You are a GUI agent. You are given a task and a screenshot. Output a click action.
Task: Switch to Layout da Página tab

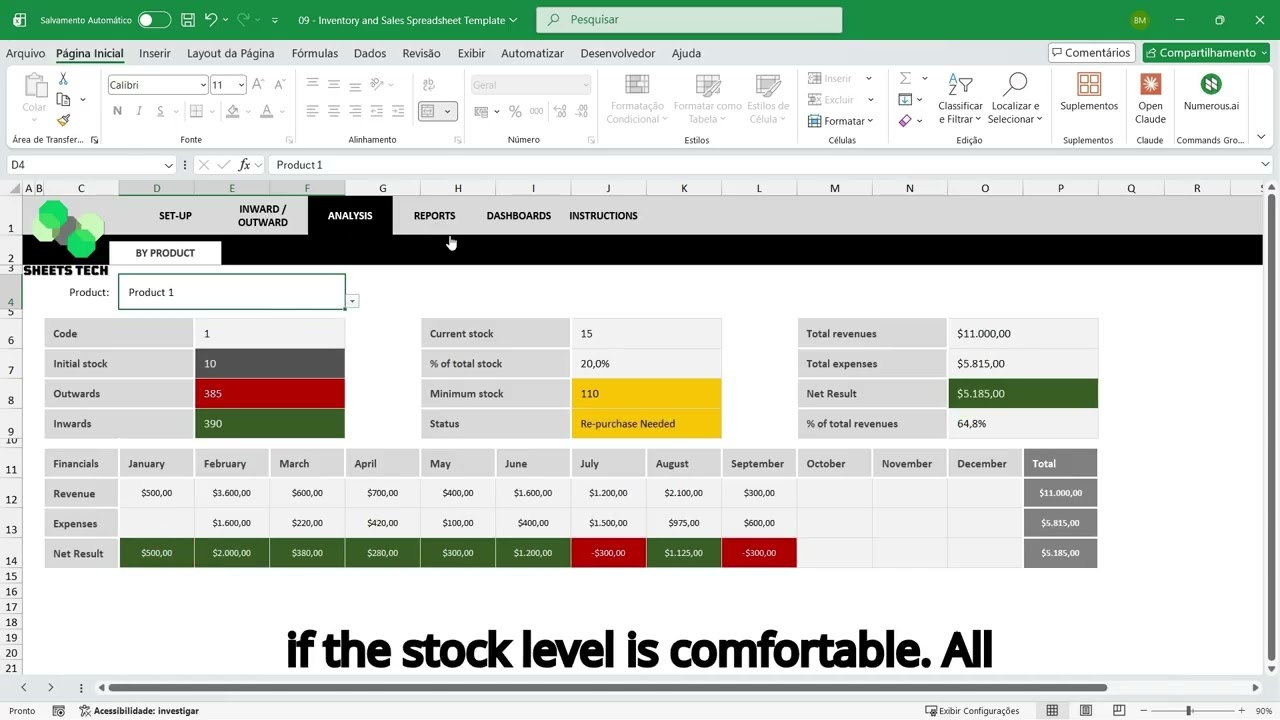tap(231, 53)
